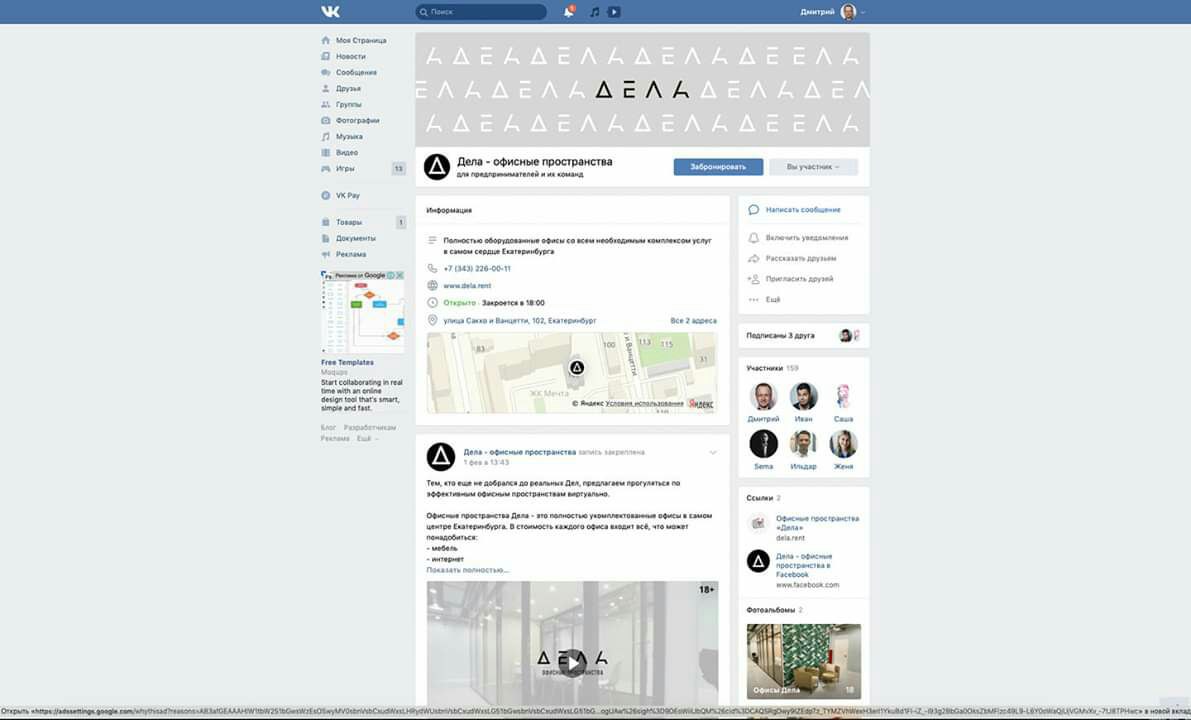
Task: Open member Sema's avatar
Action: pyautogui.click(x=763, y=444)
